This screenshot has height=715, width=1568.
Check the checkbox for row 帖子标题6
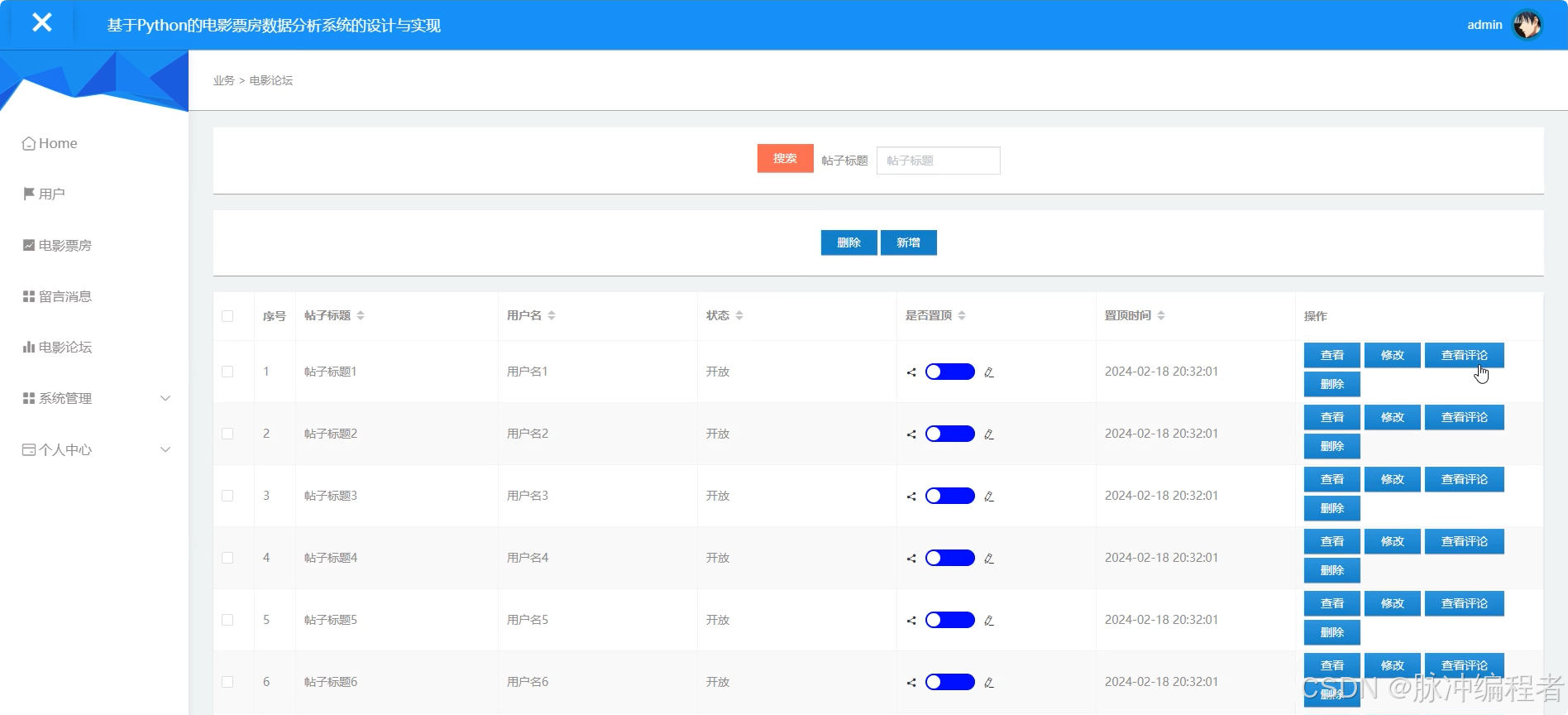point(227,682)
